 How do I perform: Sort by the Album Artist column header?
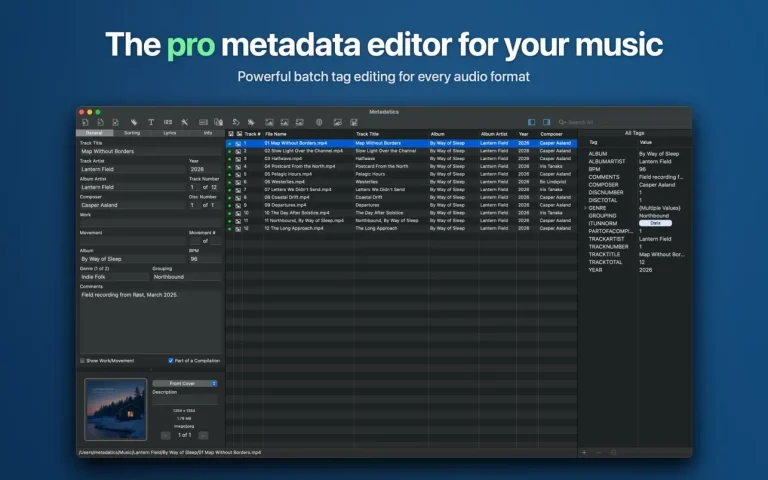click(497, 134)
